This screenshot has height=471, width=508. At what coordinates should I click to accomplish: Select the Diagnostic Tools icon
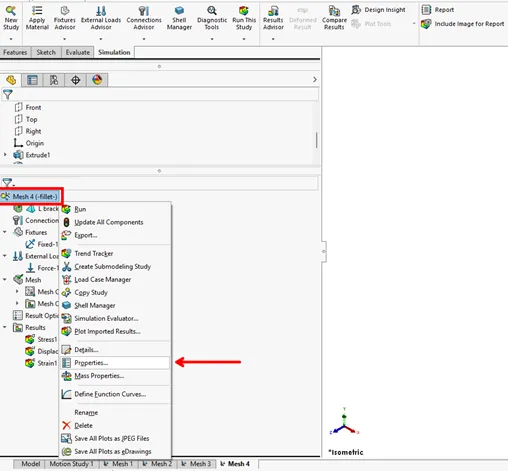click(x=212, y=10)
